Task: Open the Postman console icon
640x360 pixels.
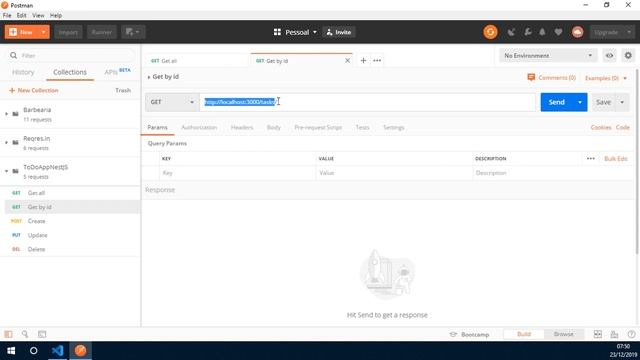Action: point(42,334)
